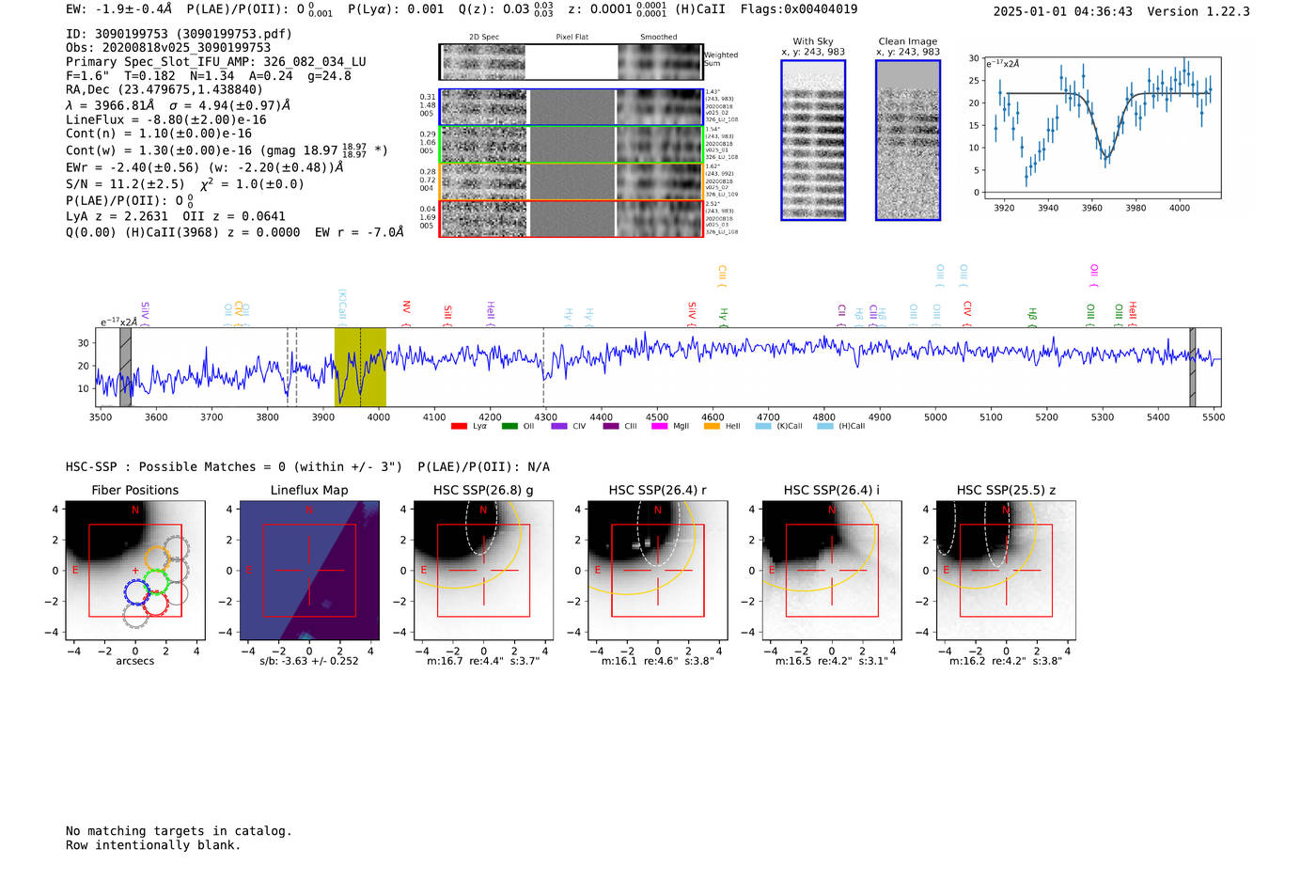Viewport: 1316px width, 896px height.
Task: Click "Row intentionally blank." text
Action: (x=153, y=845)
